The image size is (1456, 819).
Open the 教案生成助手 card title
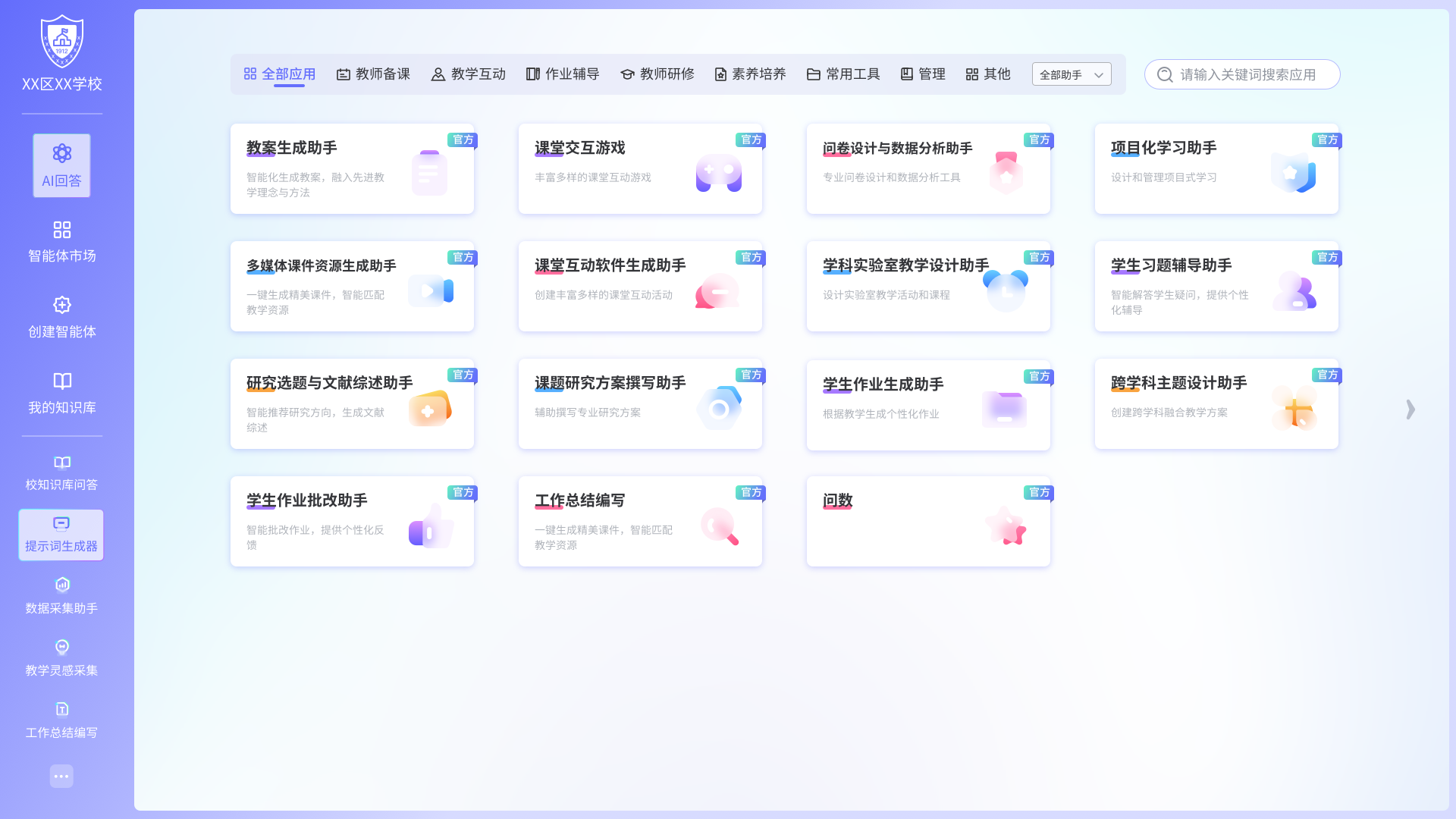pos(292,148)
